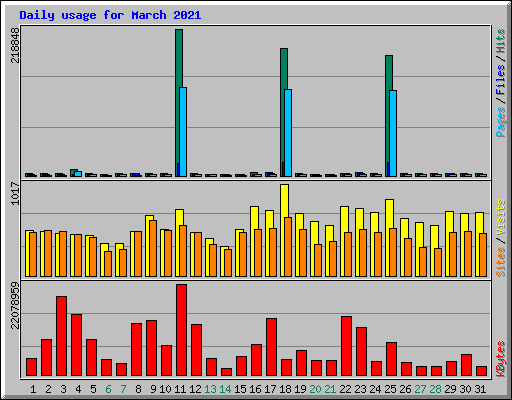Click the red KBytes bar for day 12
512x400 pixels.
pos(196,350)
